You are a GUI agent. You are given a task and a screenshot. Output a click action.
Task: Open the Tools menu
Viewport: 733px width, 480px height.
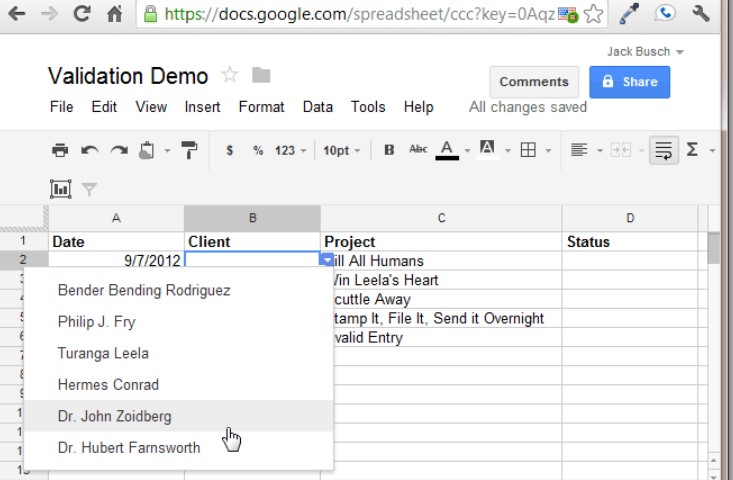point(368,107)
